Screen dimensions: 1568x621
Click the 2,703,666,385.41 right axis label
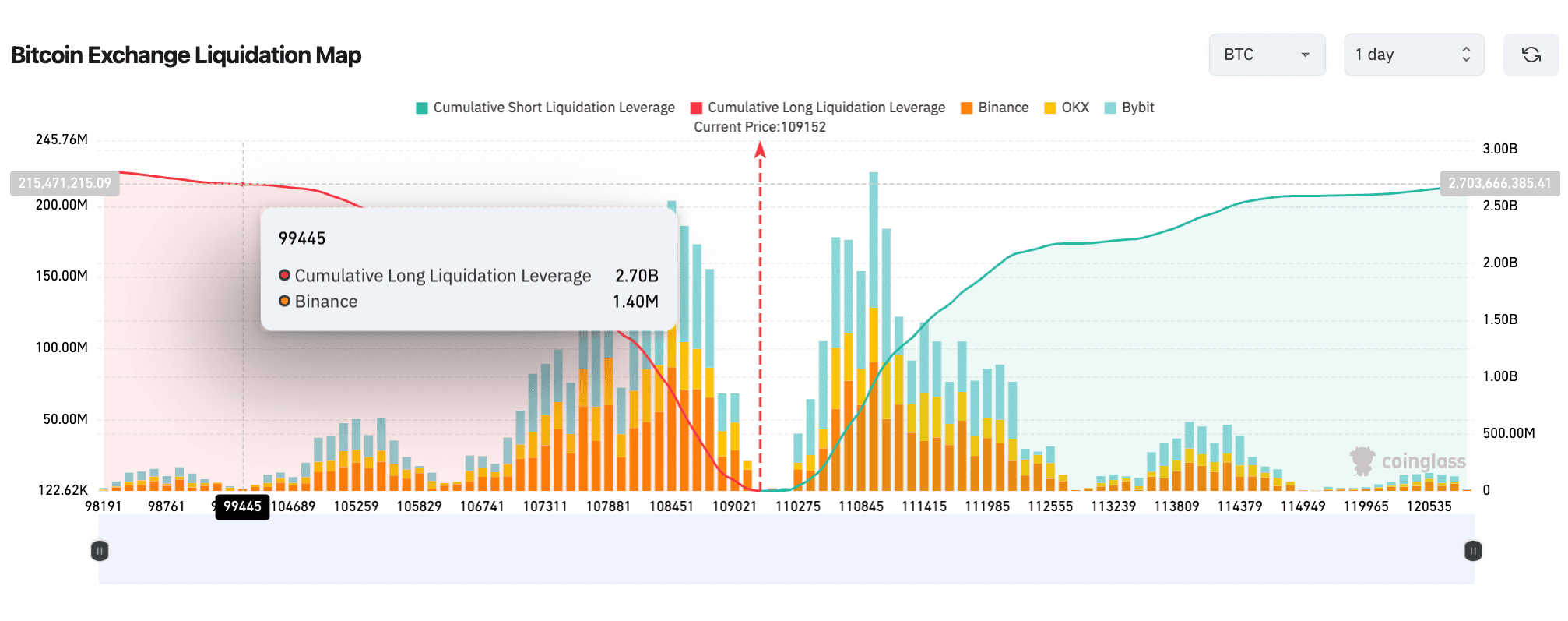pos(1499,183)
